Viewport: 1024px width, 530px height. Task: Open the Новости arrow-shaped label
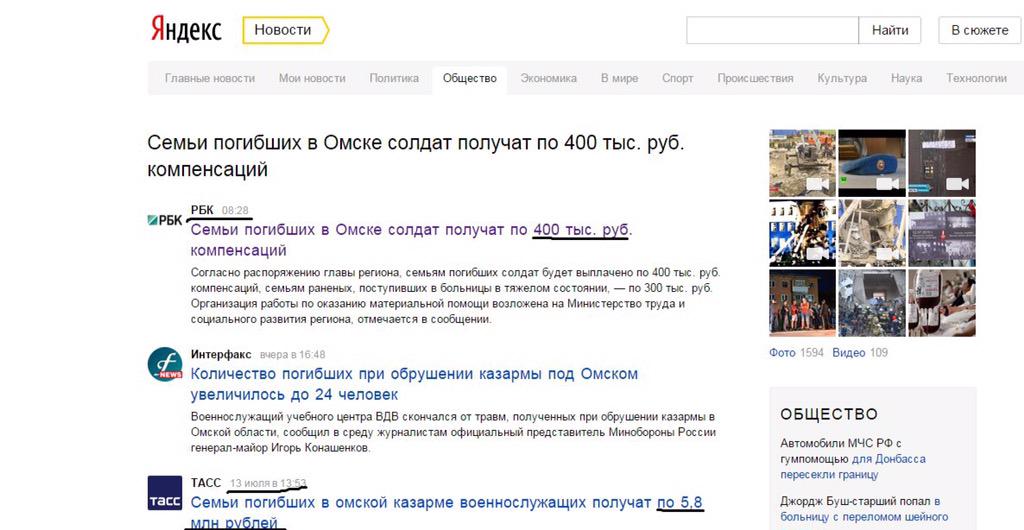(284, 30)
